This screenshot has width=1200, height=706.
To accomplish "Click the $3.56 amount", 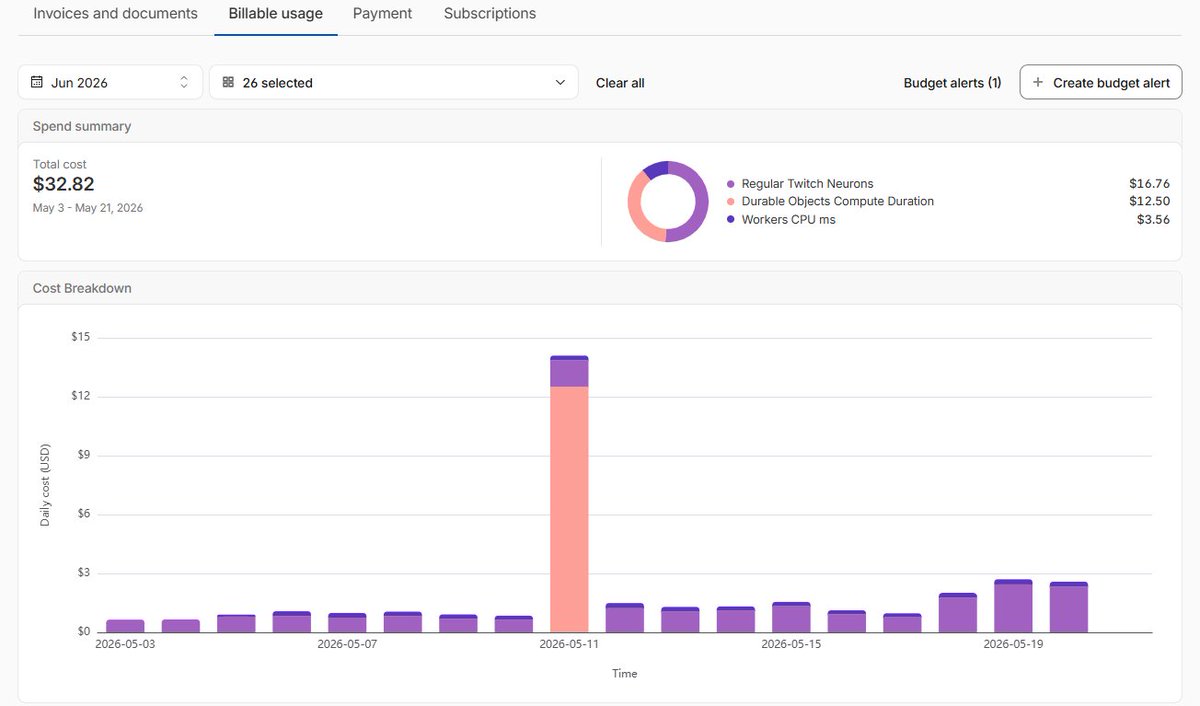I will click(1153, 219).
